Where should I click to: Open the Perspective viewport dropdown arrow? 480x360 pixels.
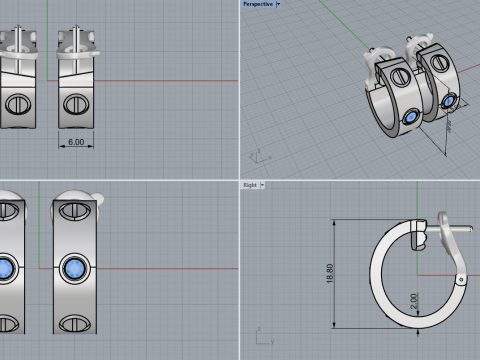278,4
